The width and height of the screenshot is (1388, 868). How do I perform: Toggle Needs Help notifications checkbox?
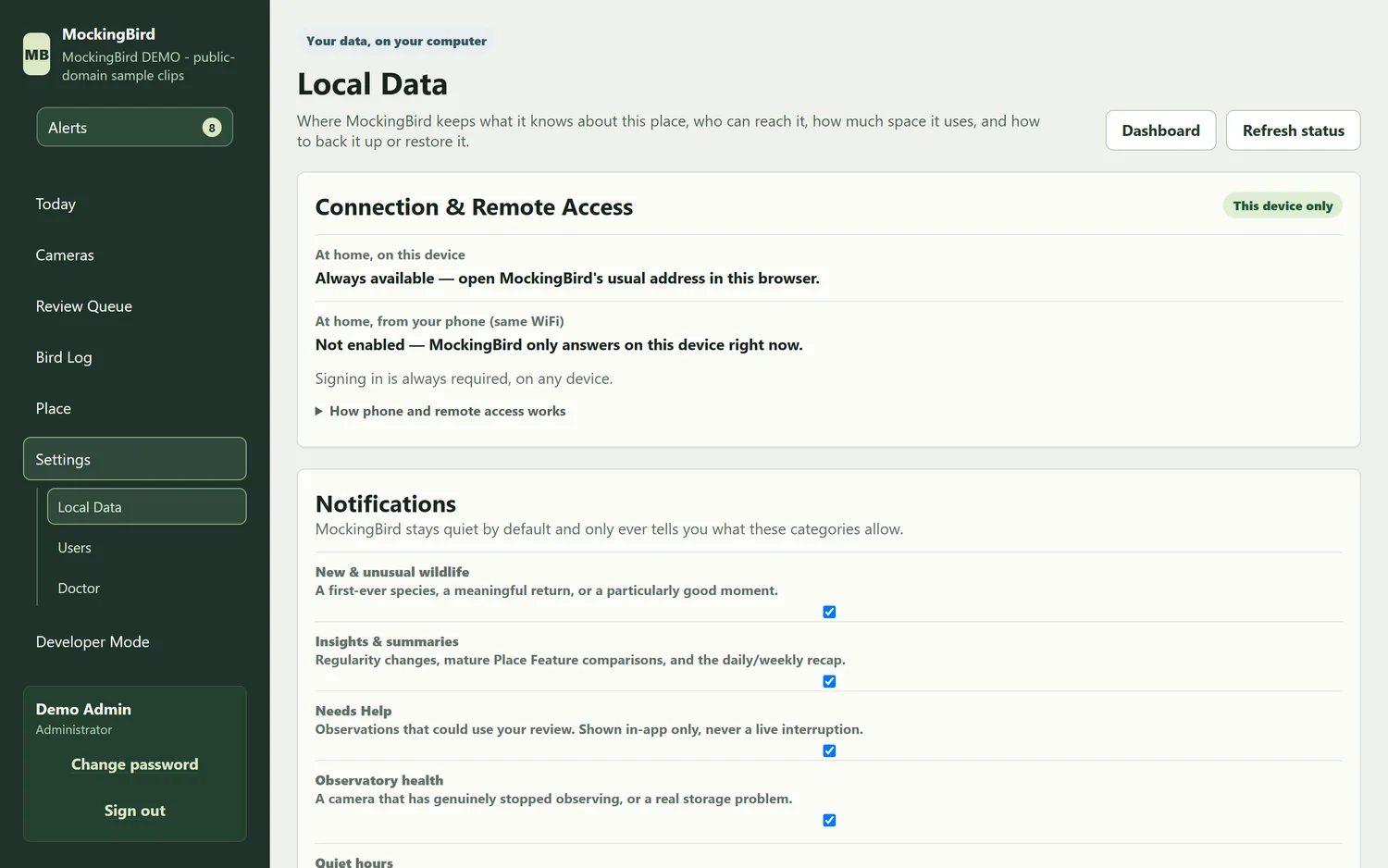click(x=829, y=750)
